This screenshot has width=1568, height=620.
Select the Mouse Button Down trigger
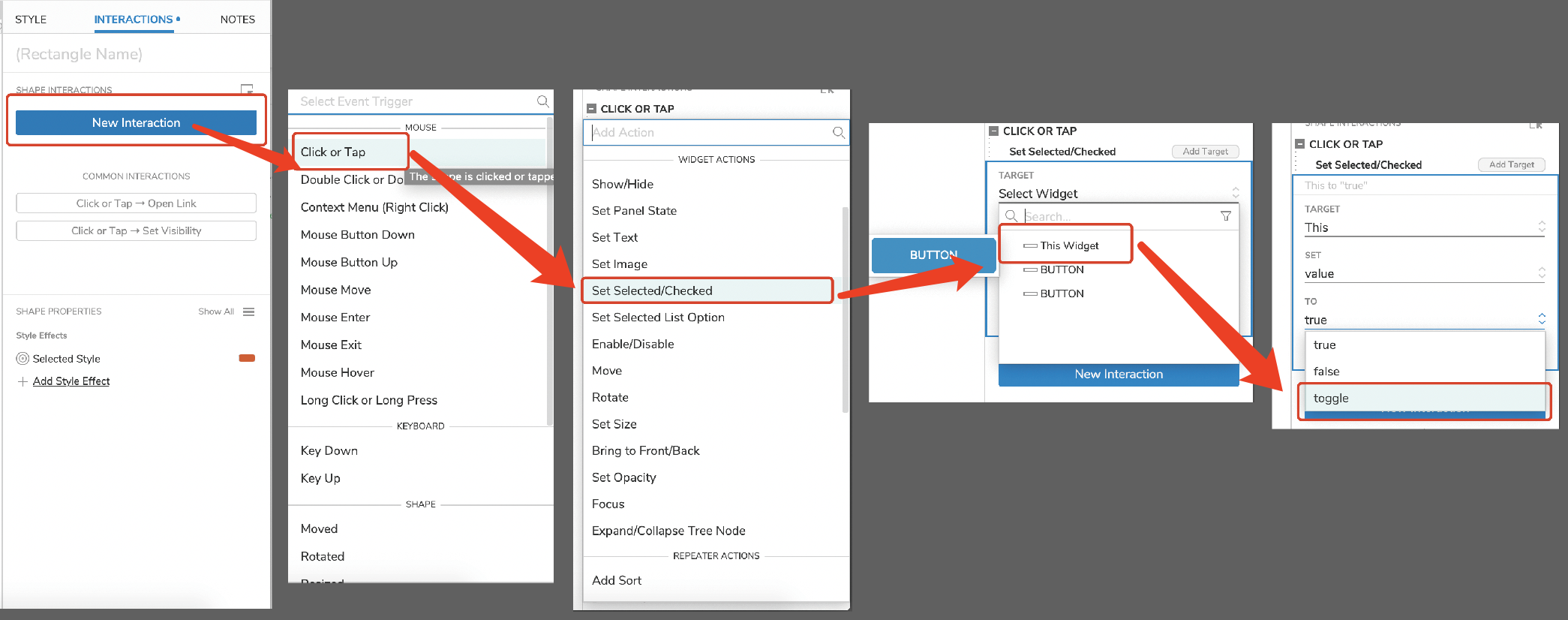[x=358, y=235]
